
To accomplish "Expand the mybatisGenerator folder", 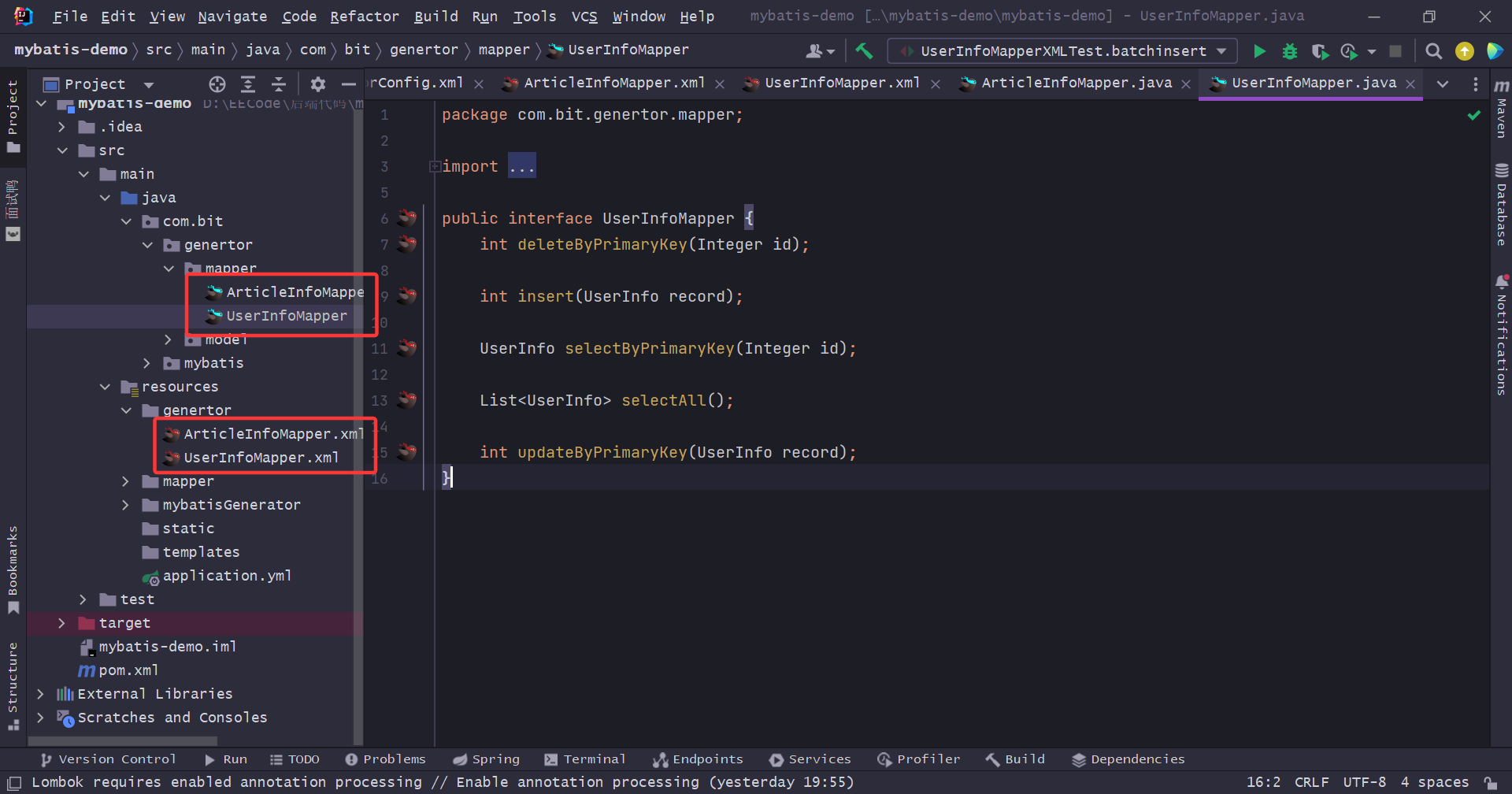I will tap(125, 505).
